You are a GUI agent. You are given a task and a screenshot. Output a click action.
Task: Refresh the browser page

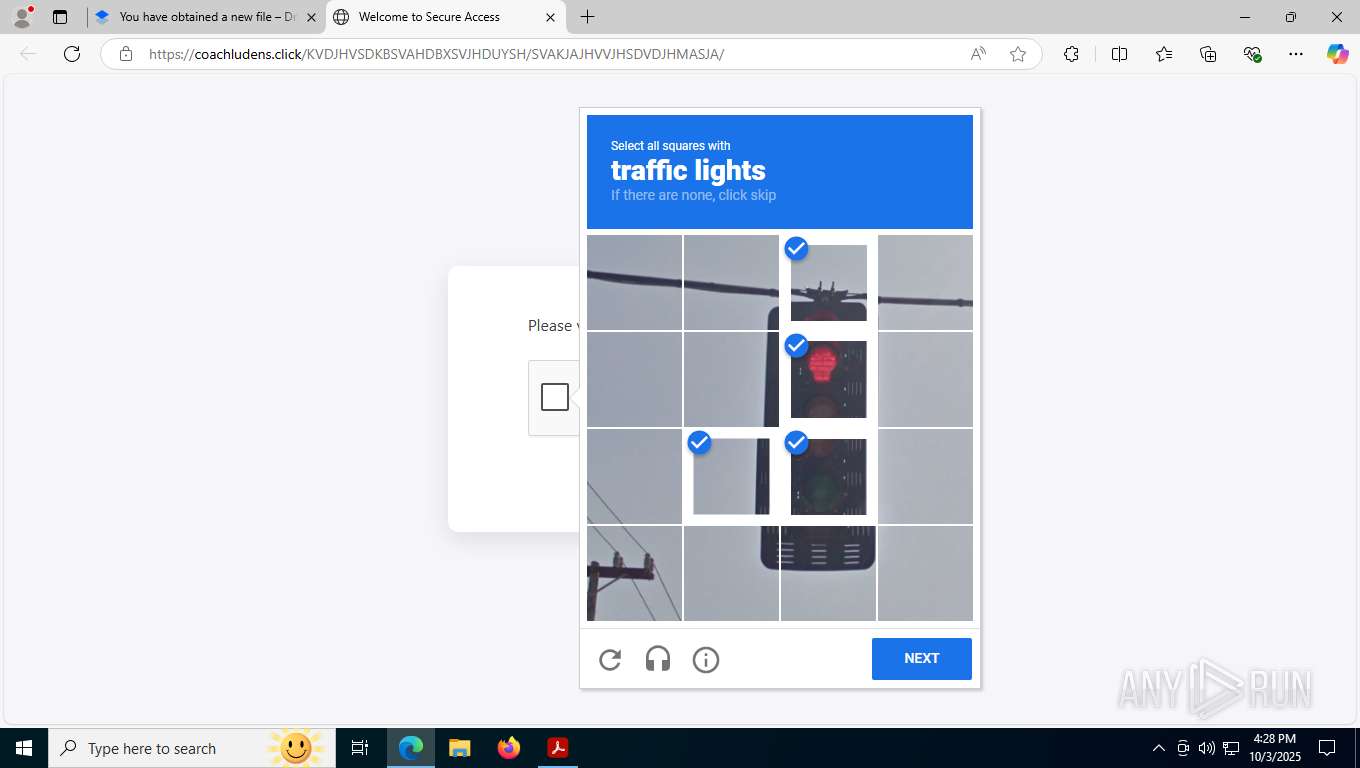click(72, 54)
